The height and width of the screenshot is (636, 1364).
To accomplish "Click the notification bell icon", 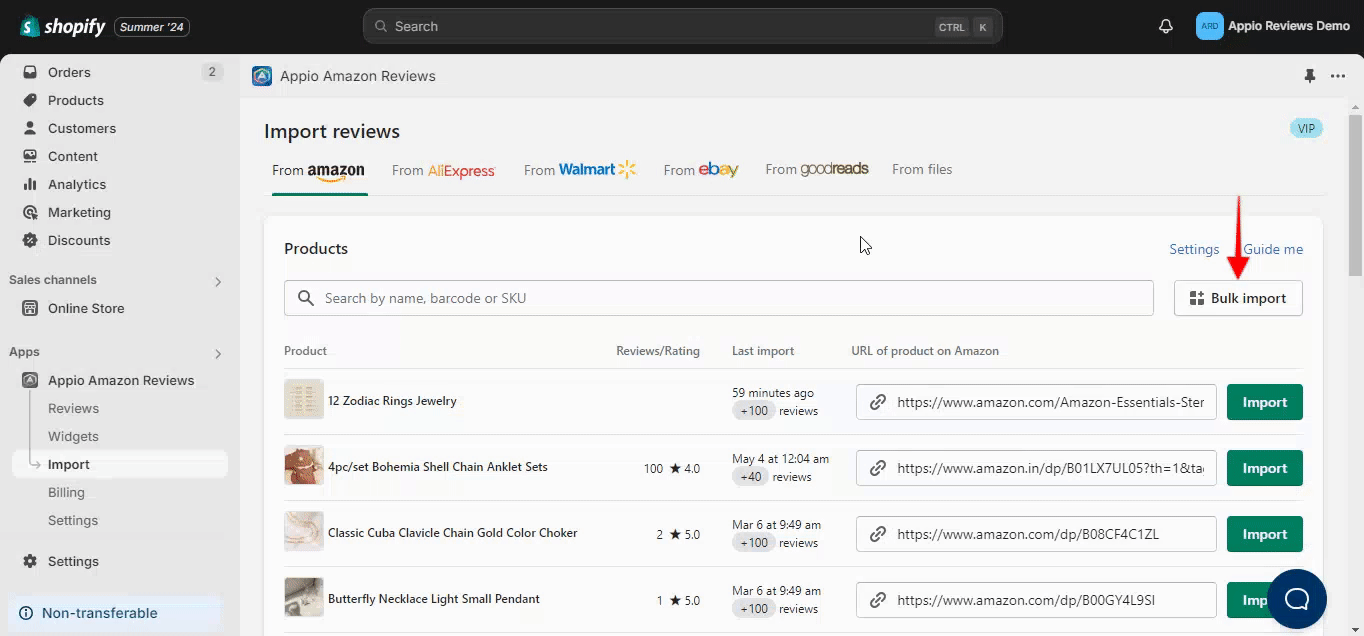I will pos(1165,26).
